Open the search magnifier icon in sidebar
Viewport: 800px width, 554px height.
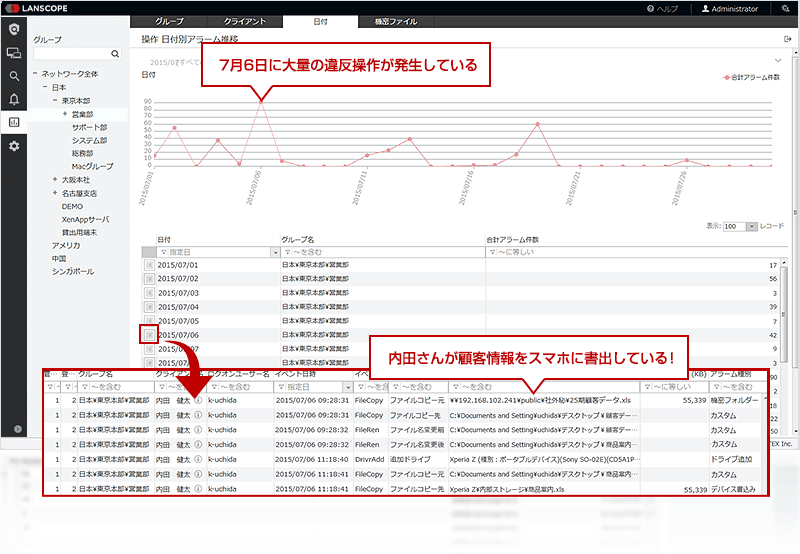(x=14, y=76)
